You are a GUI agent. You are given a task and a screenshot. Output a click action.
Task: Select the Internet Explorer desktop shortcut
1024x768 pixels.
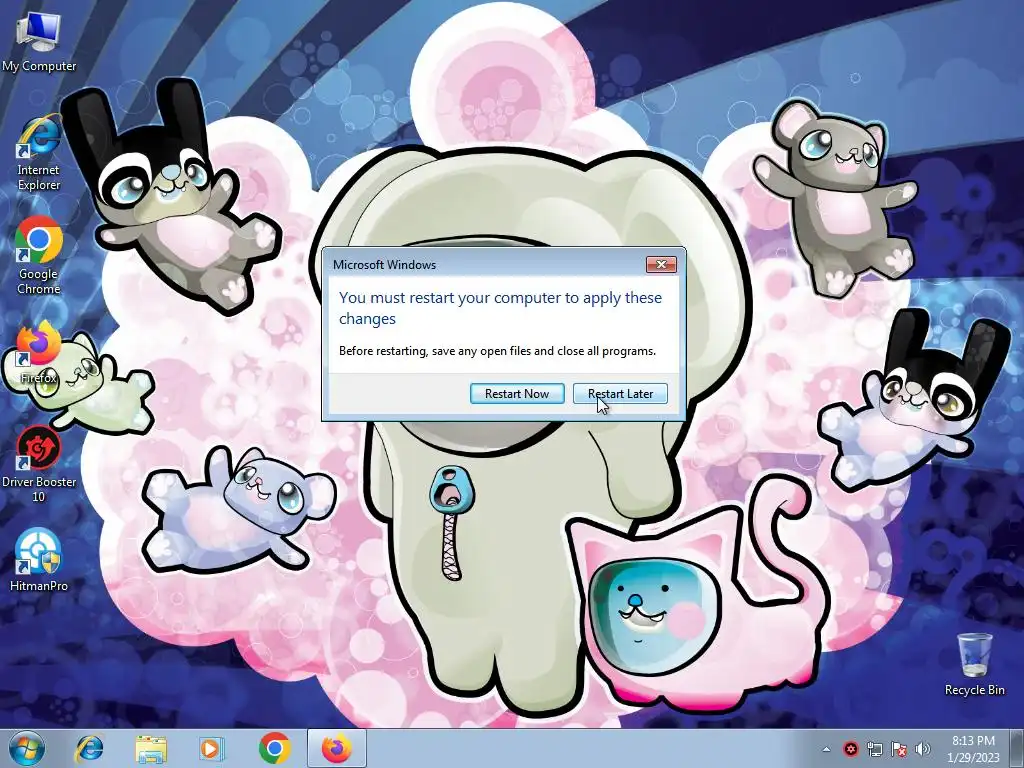pyautogui.click(x=39, y=153)
